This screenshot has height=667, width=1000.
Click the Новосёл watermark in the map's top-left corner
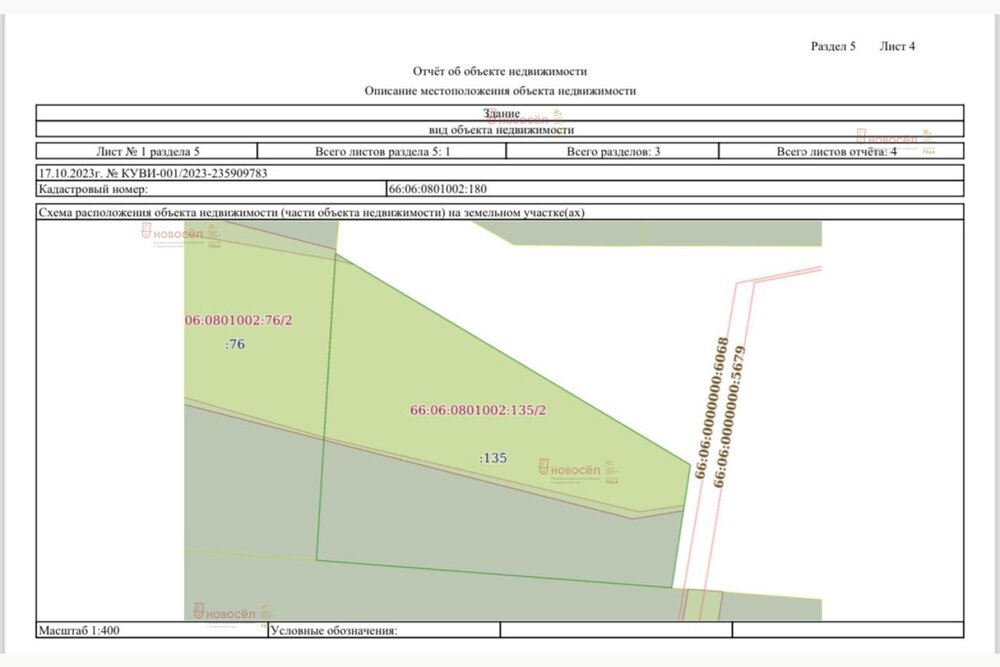tap(180, 235)
